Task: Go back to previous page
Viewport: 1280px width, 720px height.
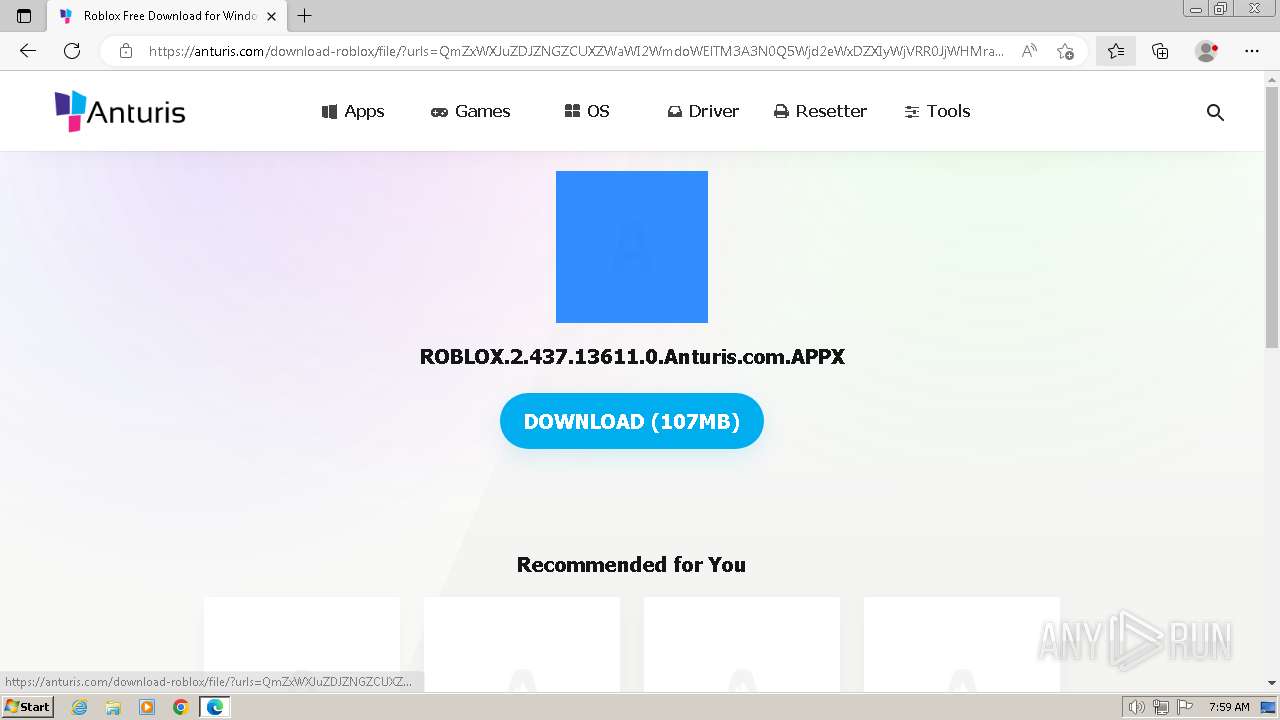Action: (28, 51)
